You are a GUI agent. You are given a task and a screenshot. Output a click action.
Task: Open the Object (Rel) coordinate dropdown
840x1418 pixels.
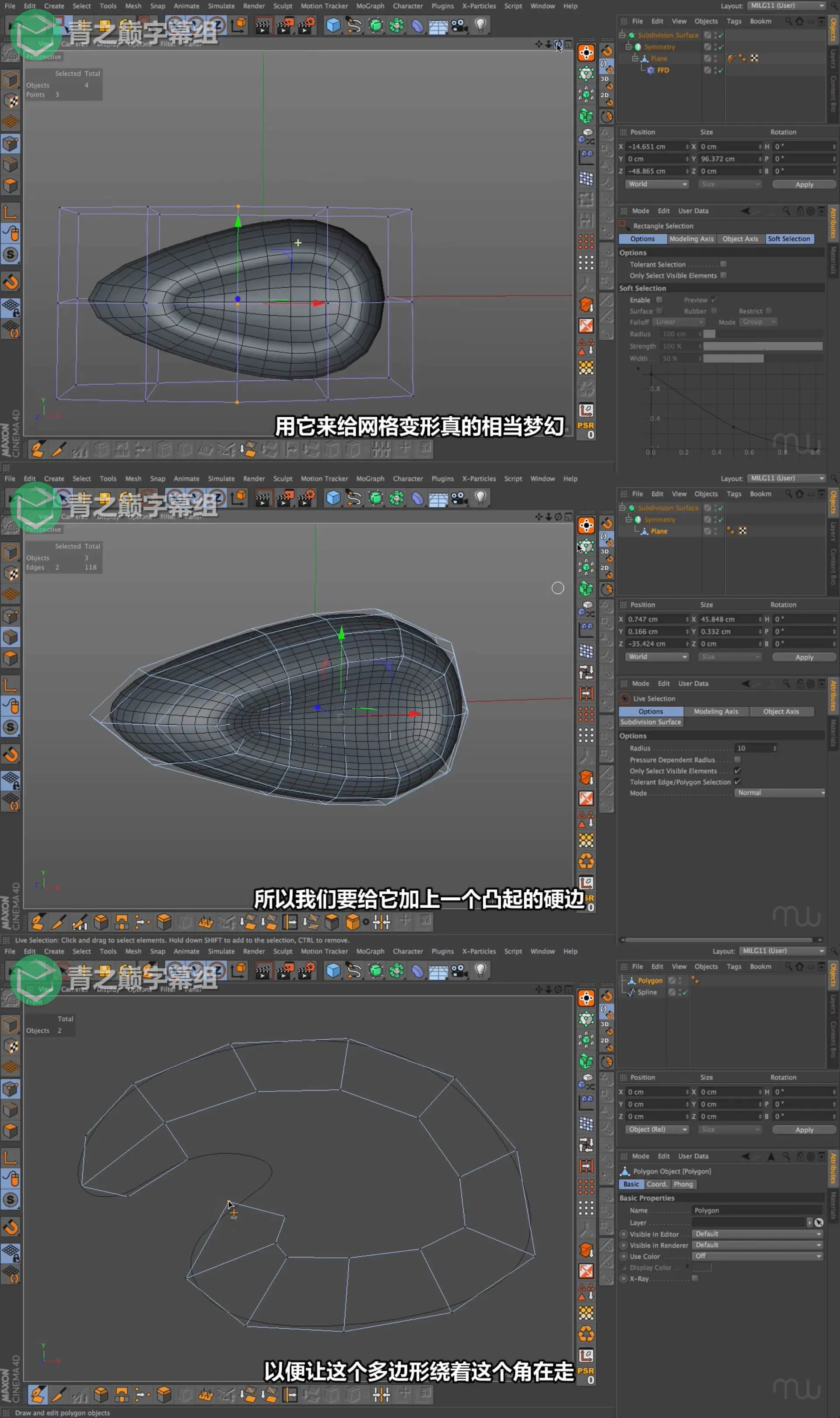657,1129
